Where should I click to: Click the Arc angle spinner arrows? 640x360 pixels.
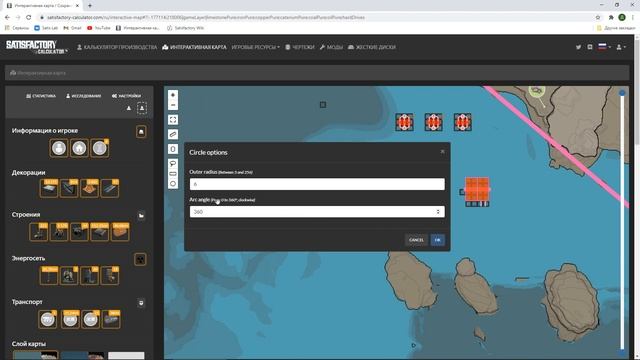click(x=438, y=211)
